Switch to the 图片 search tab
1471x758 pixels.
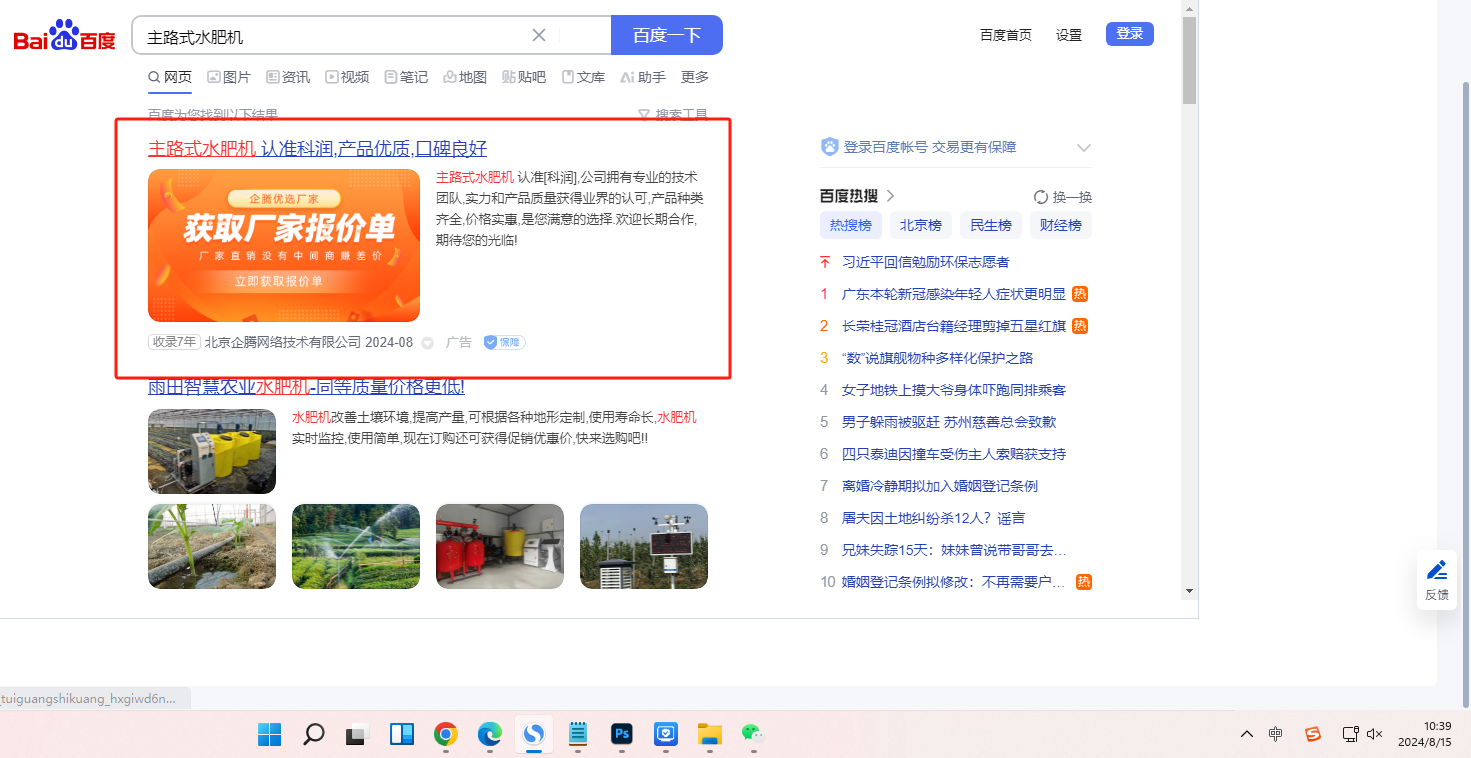[x=228, y=77]
